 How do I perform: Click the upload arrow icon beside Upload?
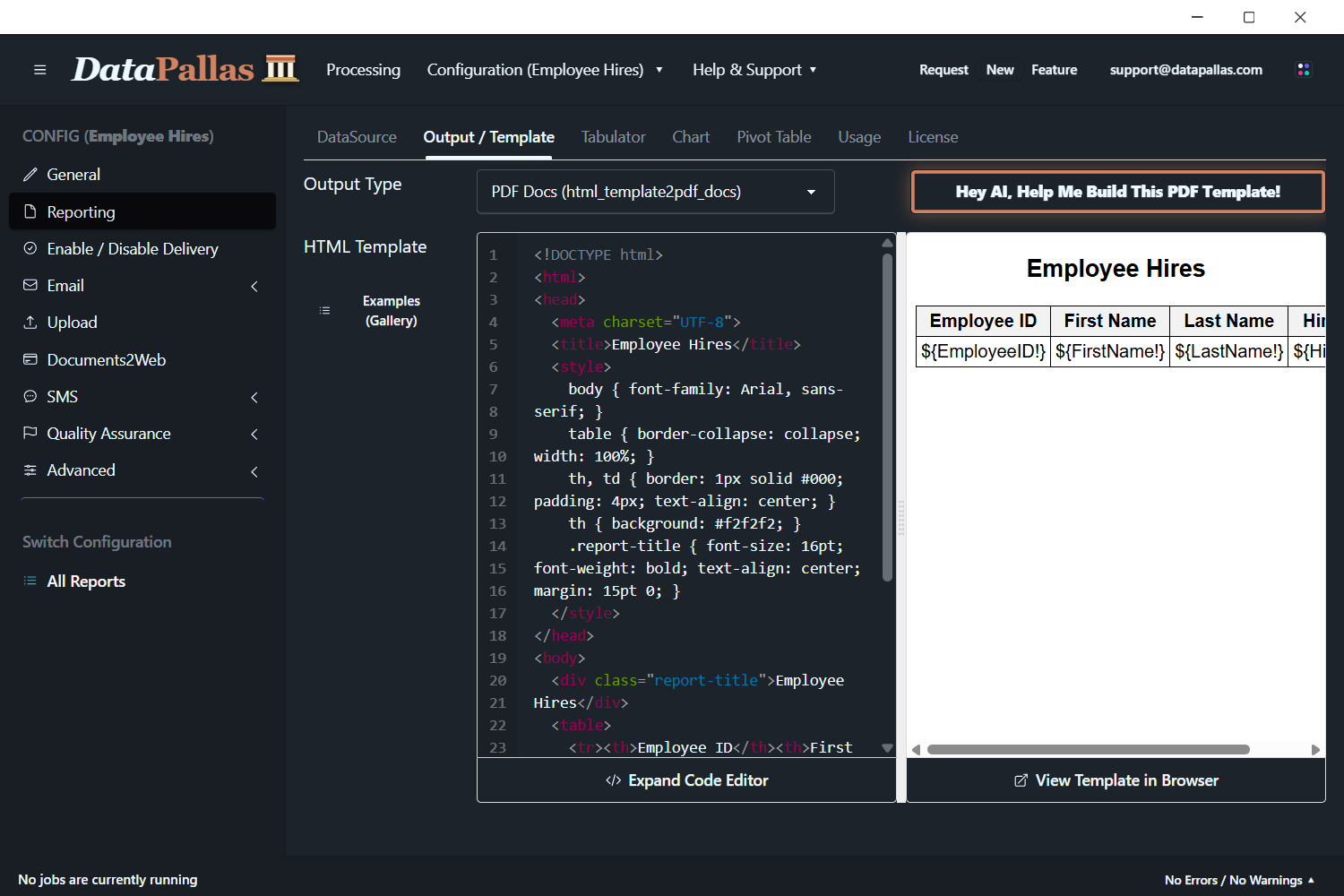click(30, 322)
